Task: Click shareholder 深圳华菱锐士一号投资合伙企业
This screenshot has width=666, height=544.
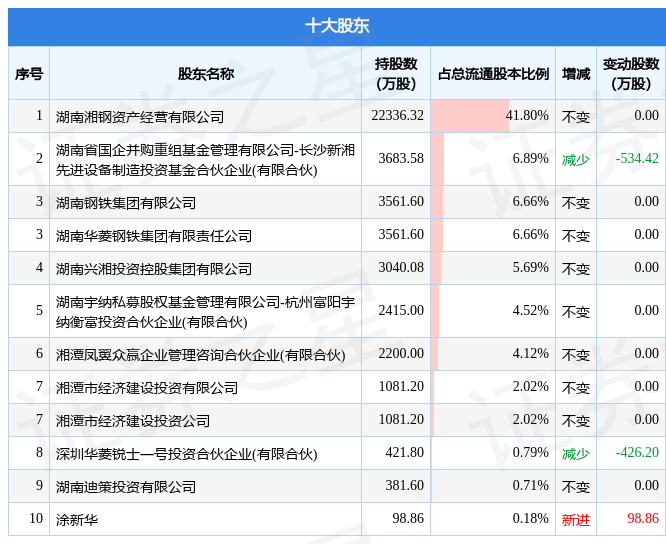Action: (x=186, y=454)
